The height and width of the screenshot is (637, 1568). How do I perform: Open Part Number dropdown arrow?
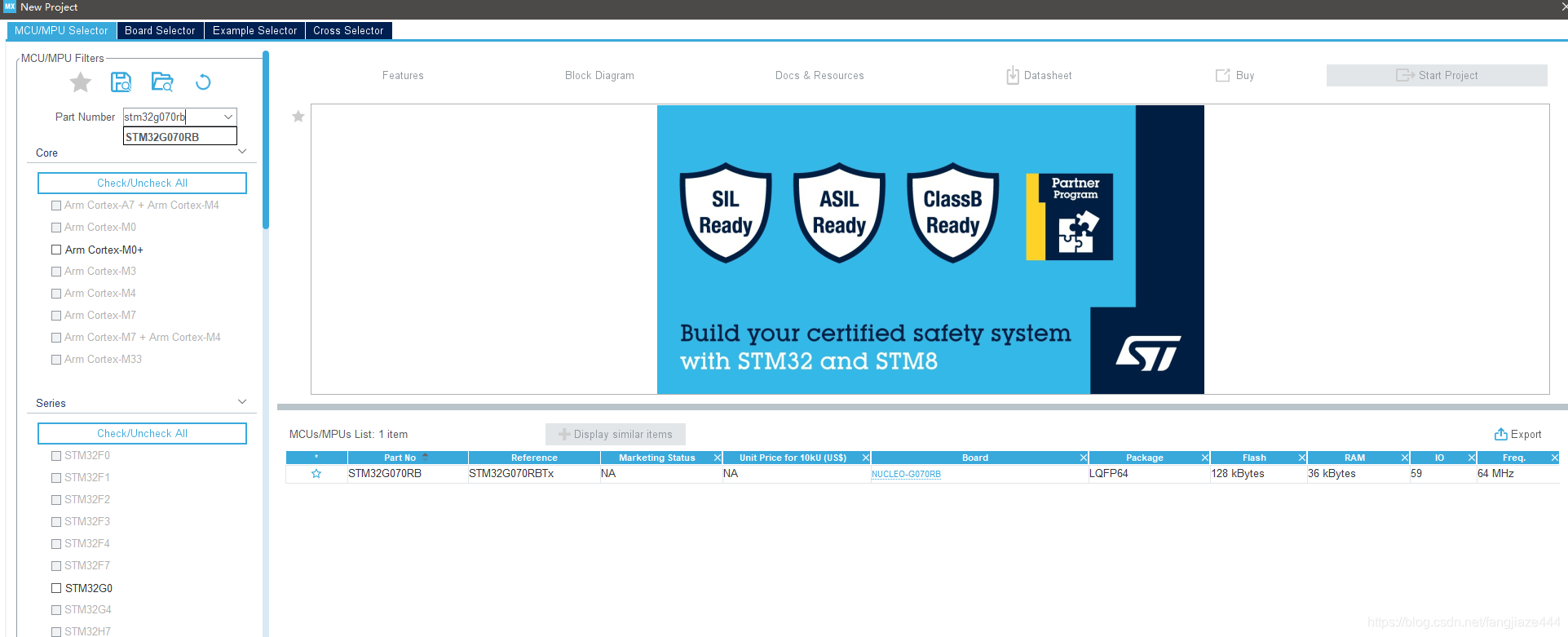tap(228, 117)
